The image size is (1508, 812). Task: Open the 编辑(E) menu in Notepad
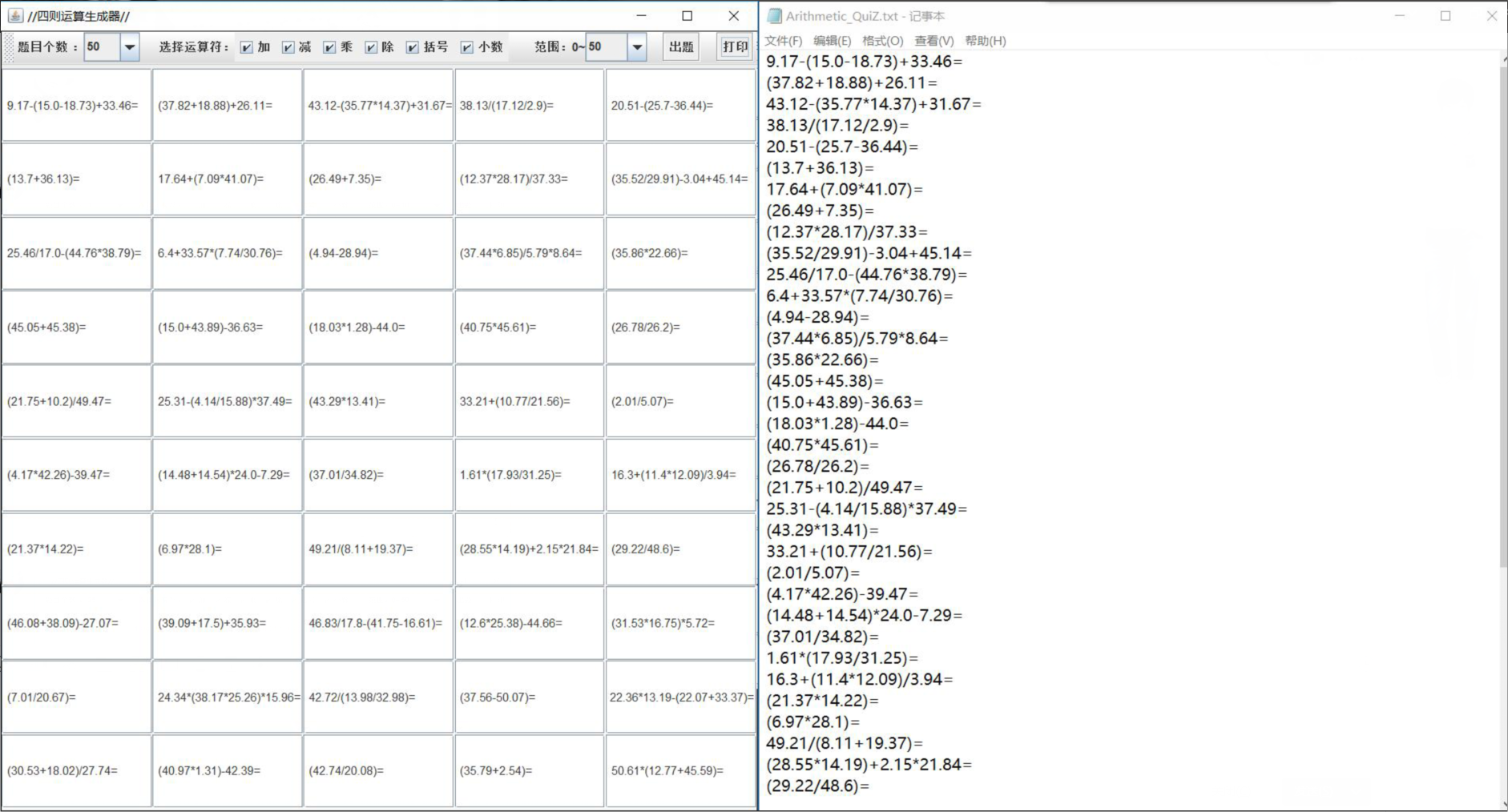pos(832,41)
